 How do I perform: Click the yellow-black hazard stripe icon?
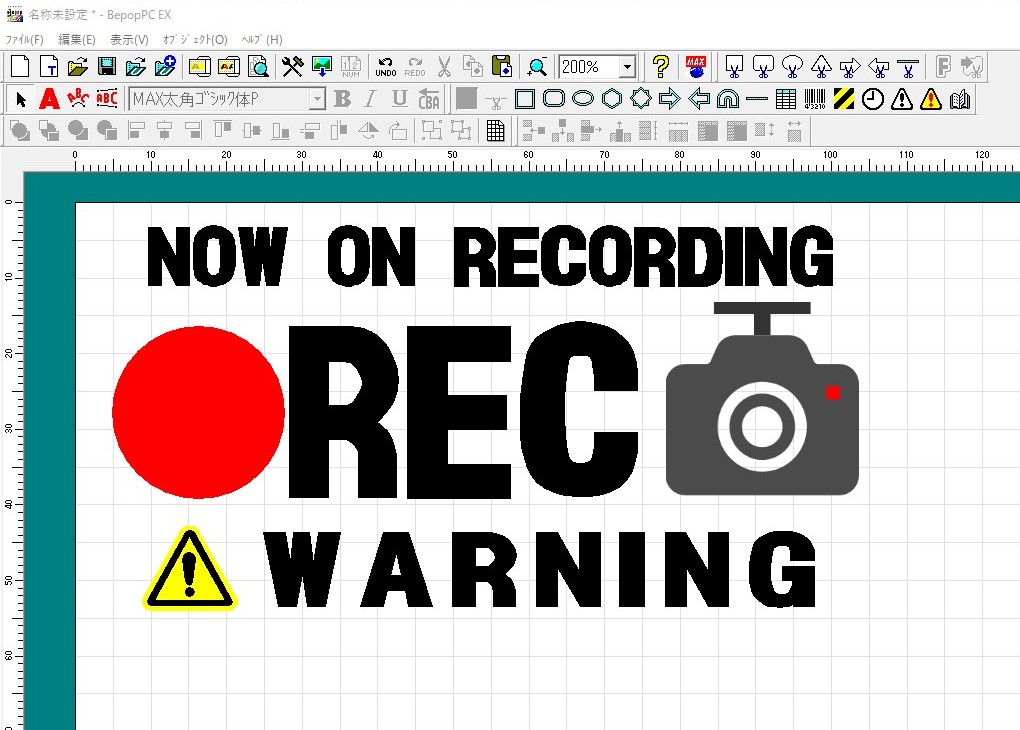click(844, 98)
